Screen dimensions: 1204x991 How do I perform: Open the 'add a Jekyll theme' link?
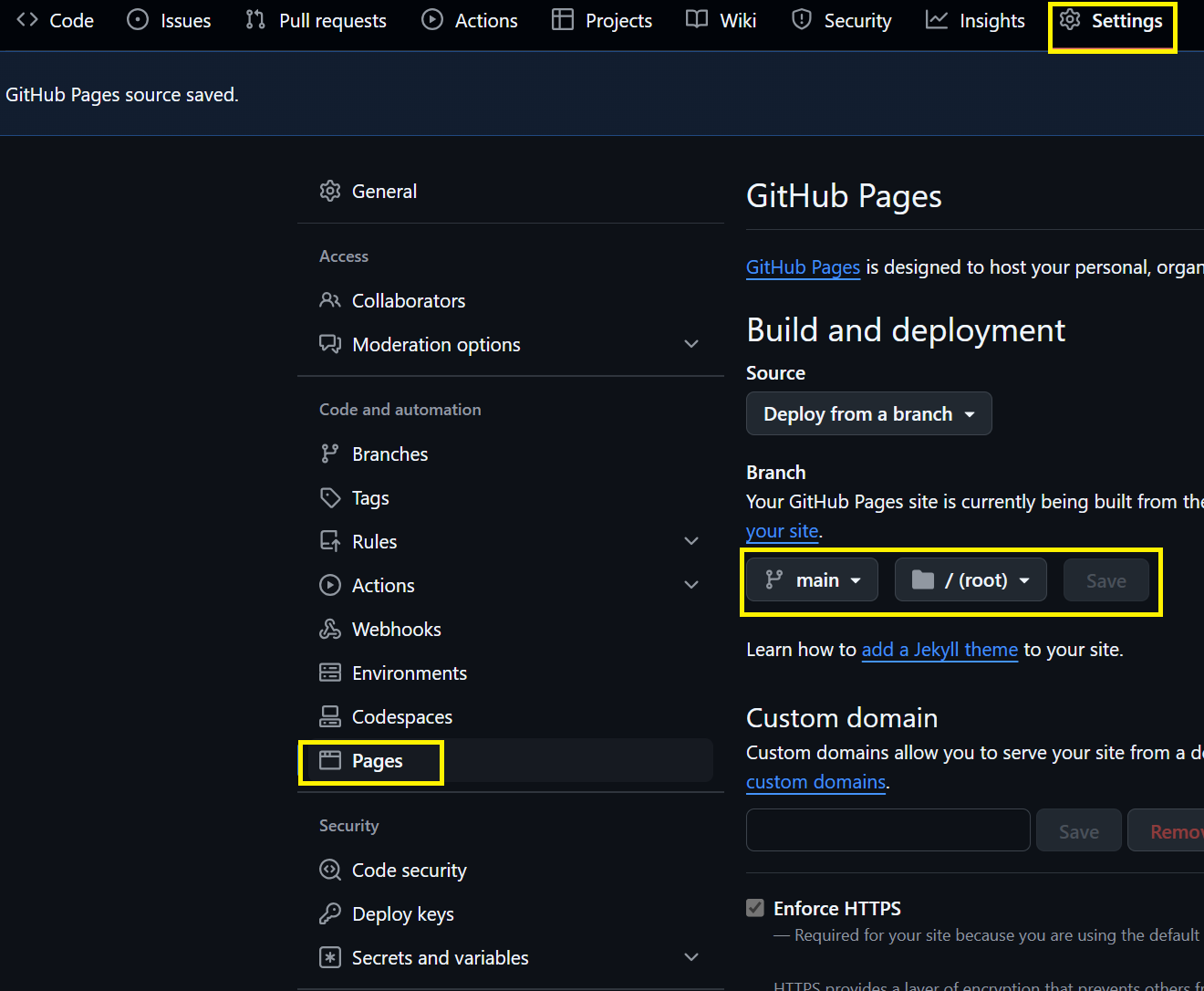939,650
